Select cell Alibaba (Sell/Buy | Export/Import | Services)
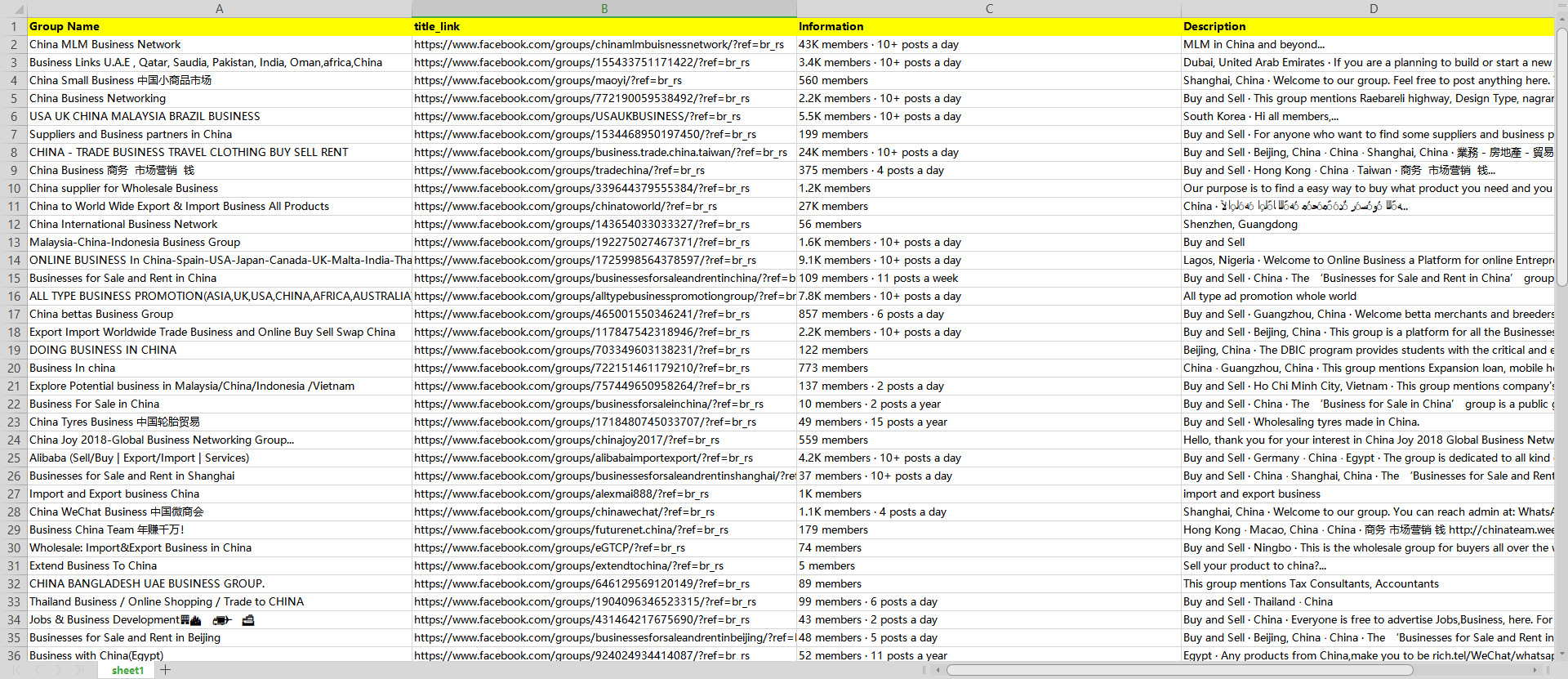1568x679 pixels. (x=220, y=458)
